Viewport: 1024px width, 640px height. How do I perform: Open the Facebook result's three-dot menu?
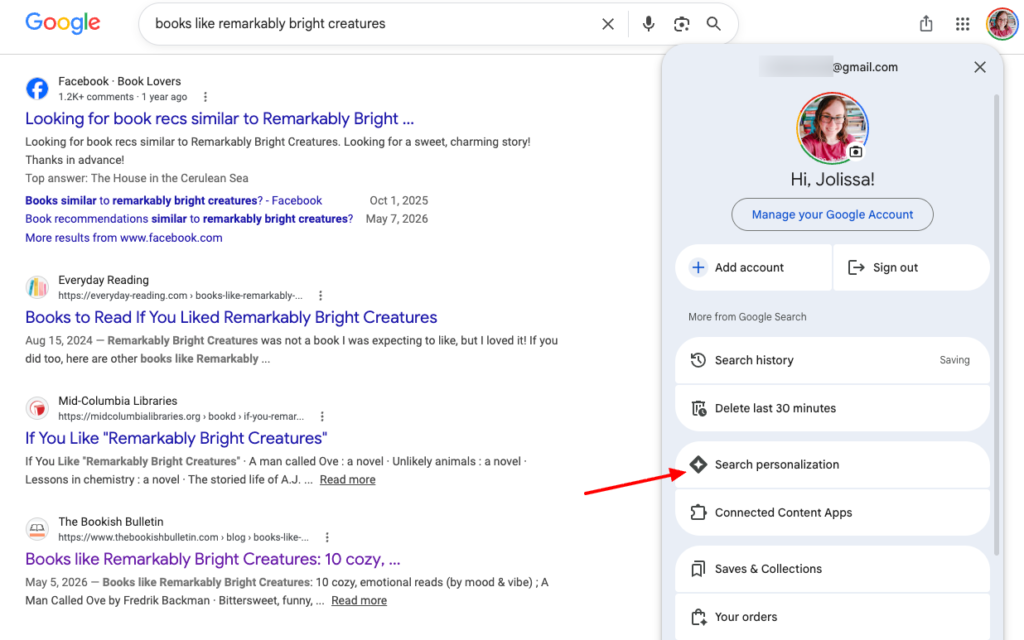coord(205,97)
